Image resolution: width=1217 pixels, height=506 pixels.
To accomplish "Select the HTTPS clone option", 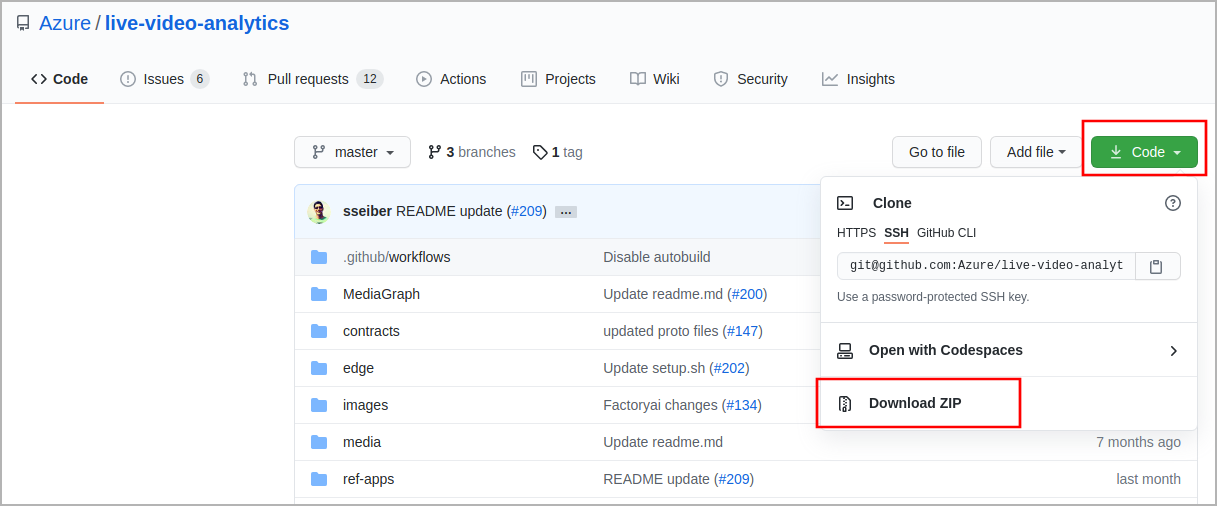I will pos(856,233).
